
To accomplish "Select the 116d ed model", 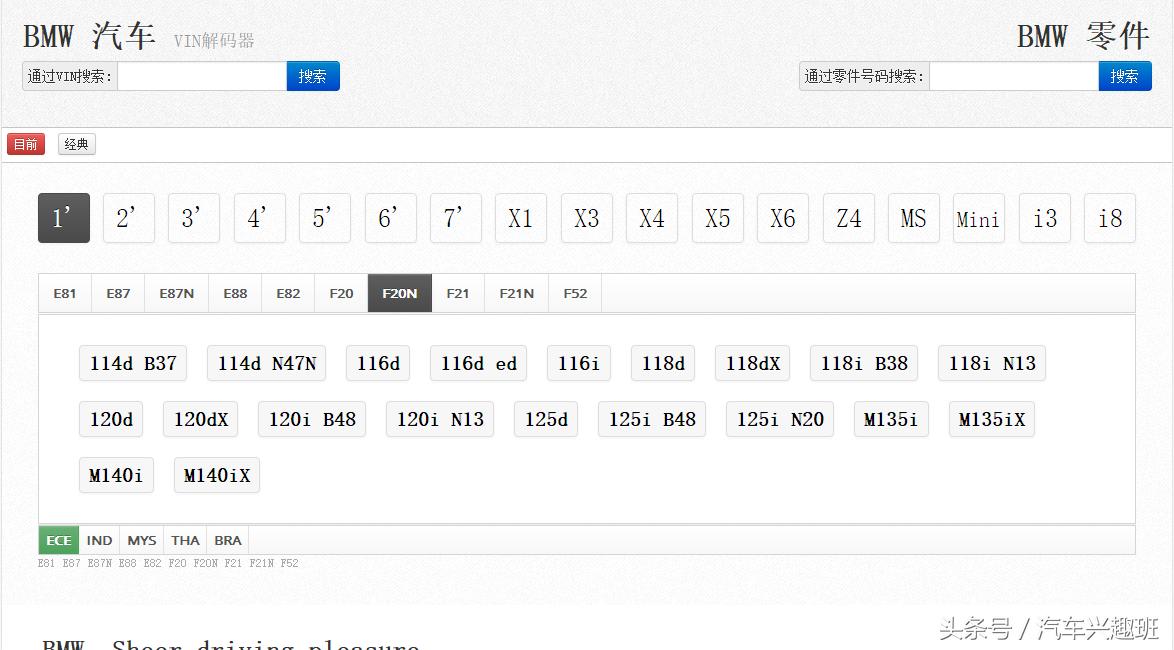I will click(478, 363).
